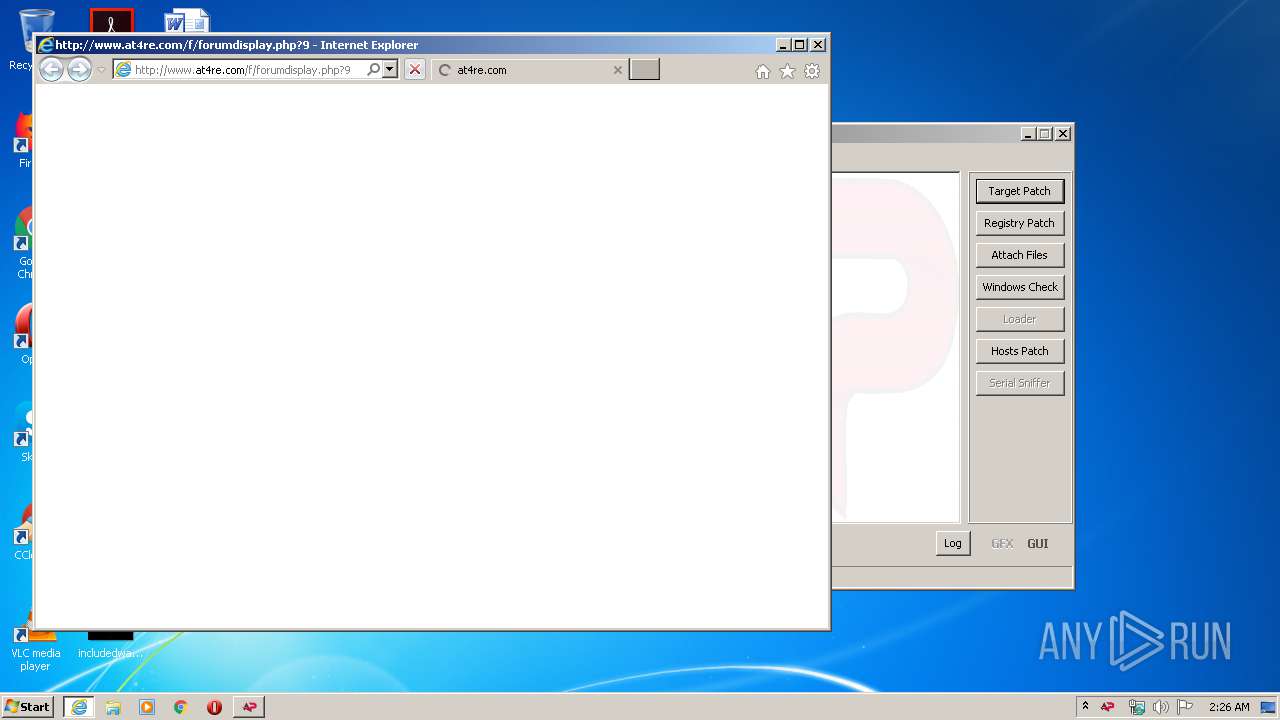Image resolution: width=1280 pixels, height=720 pixels.
Task: Maximize the patcher window behind IE
Action: pos(1045,133)
